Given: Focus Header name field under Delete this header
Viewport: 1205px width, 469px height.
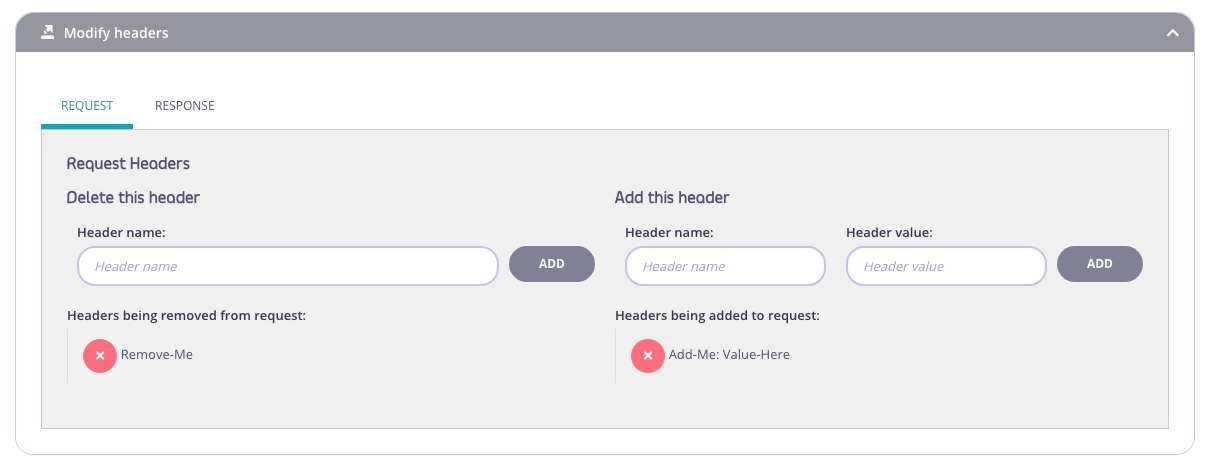Looking at the screenshot, I should pyautogui.click(x=287, y=266).
